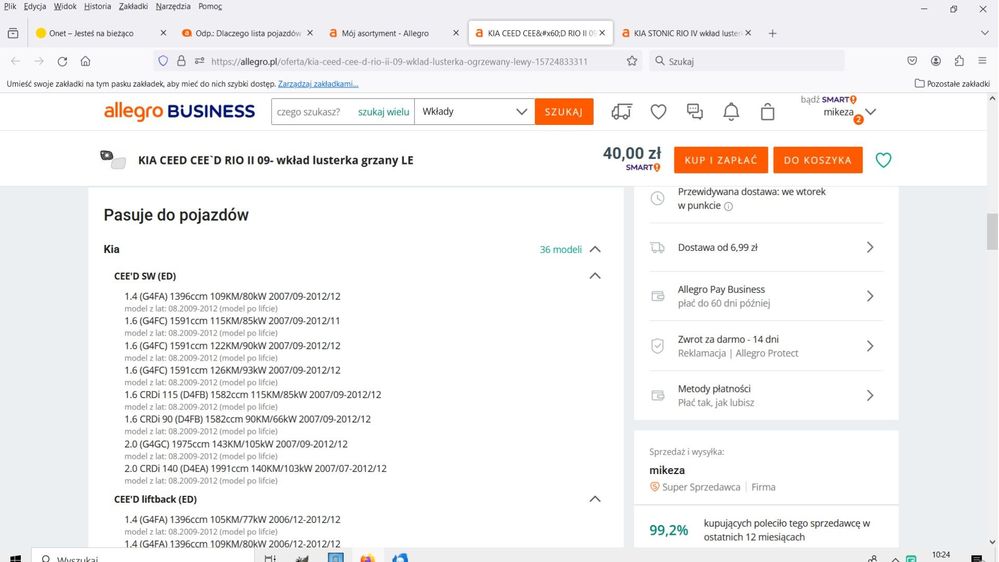This screenshot has height=562, width=999.
Task: Click the Windows taskbar search box
Action: tap(143, 558)
